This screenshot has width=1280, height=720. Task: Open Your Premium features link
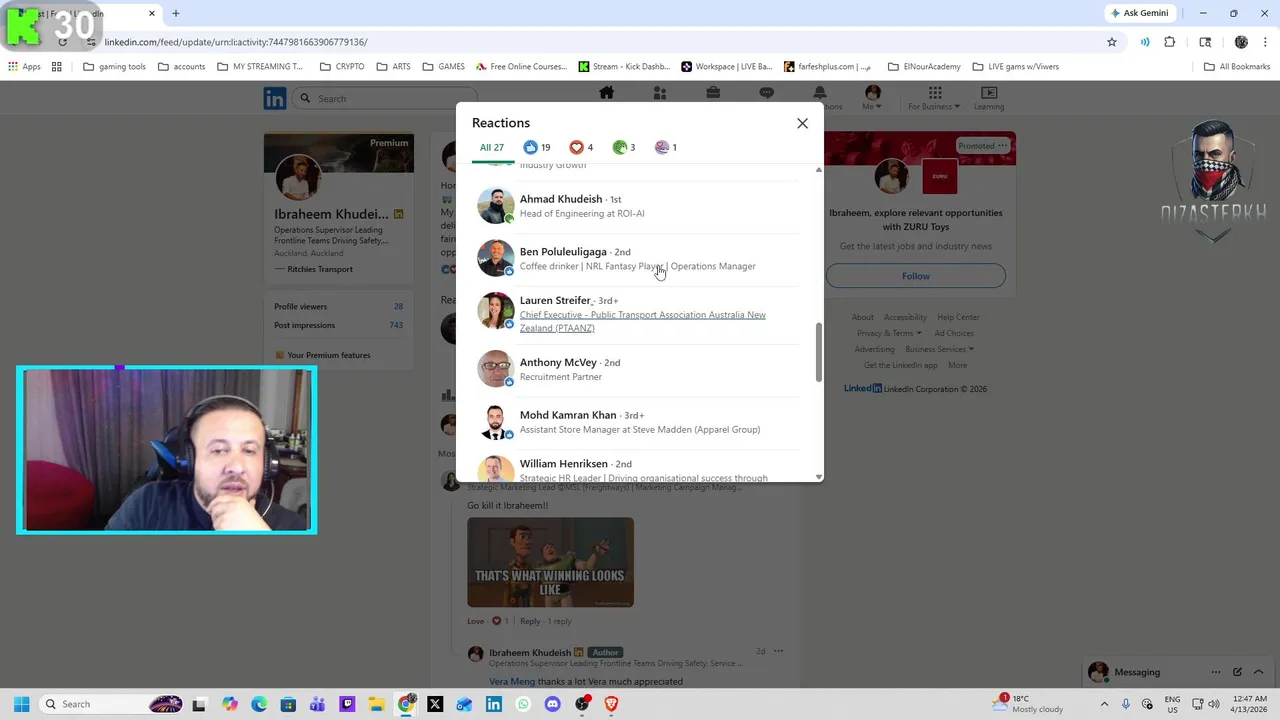pos(322,355)
